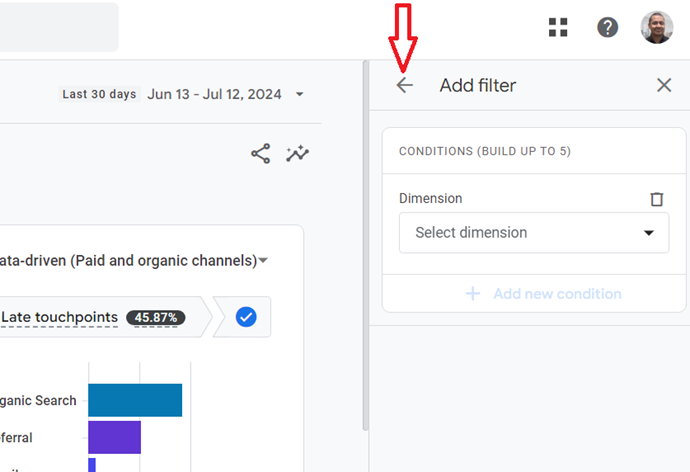Screen dimensions: 690x472
Task: Expand the Data-driven attribution model dropdown
Action: [263, 261]
